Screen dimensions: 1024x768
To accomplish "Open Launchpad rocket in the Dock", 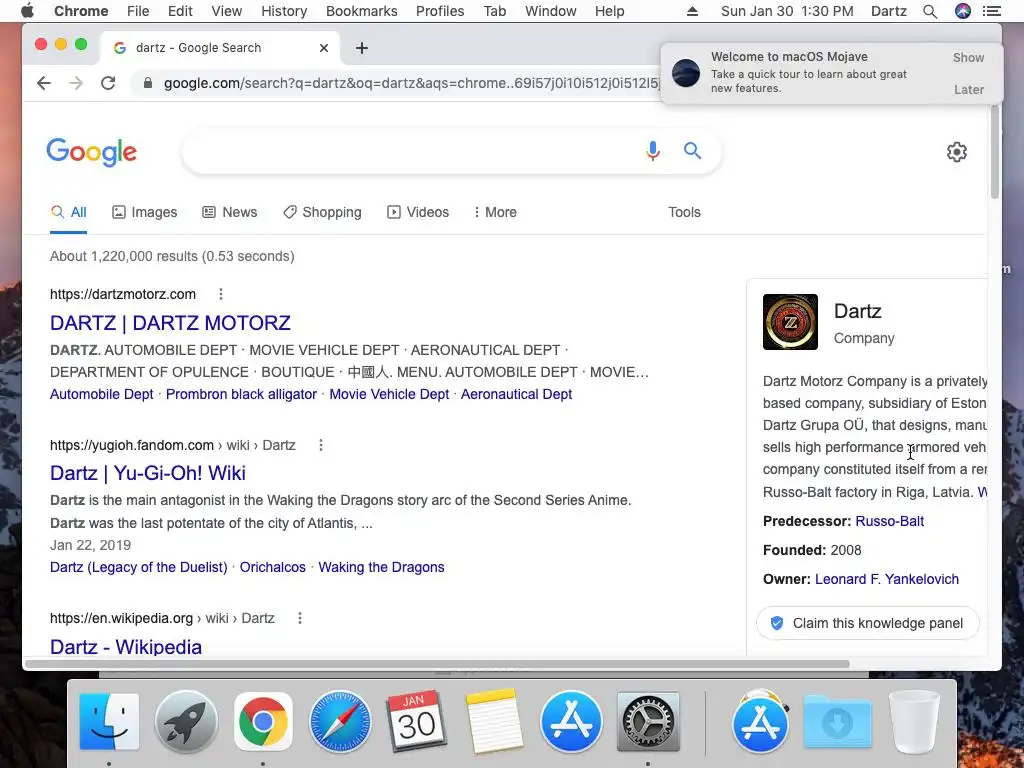I will pyautogui.click(x=186, y=722).
